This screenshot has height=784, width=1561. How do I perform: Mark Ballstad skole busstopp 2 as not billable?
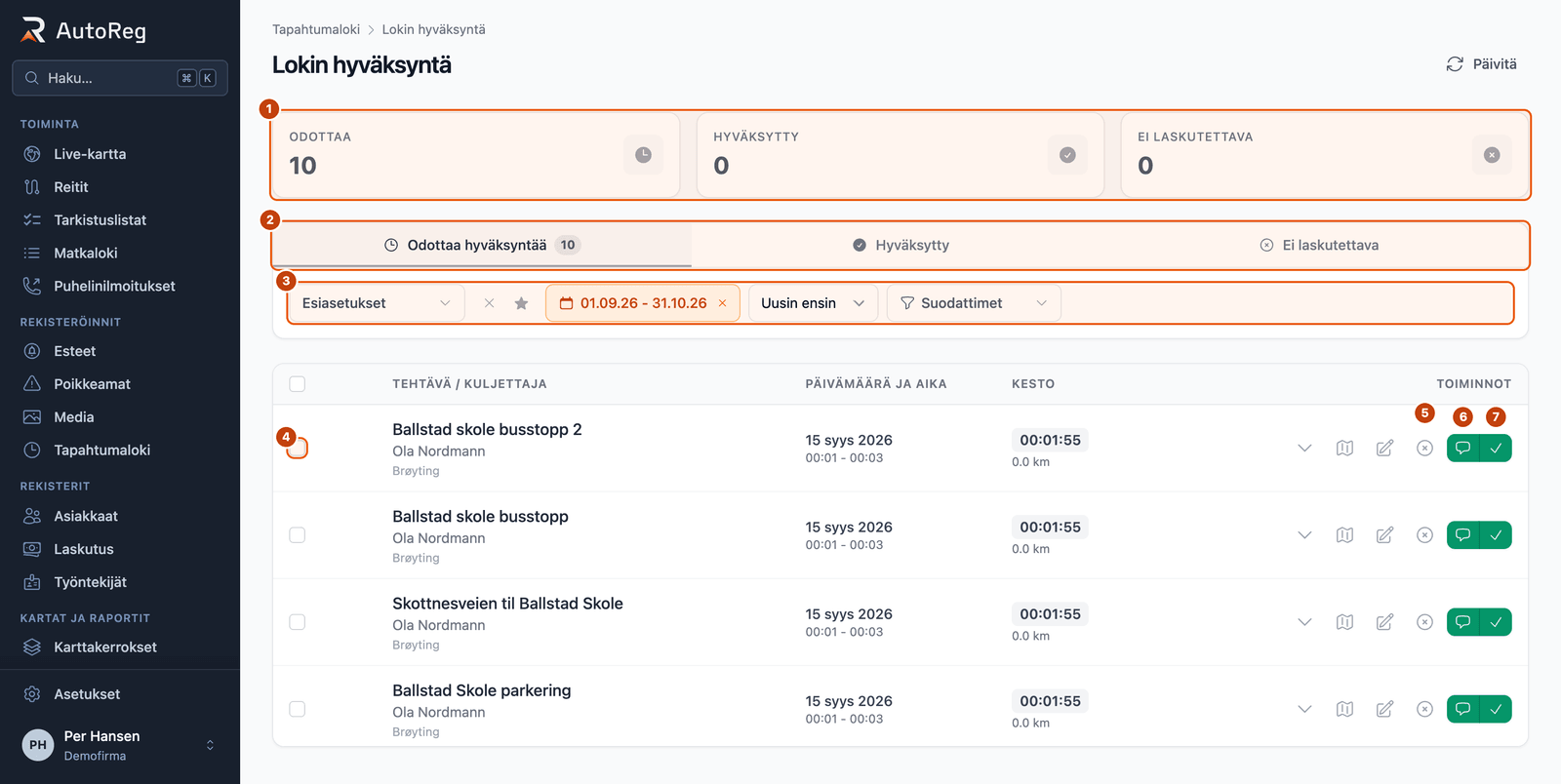tap(1424, 449)
